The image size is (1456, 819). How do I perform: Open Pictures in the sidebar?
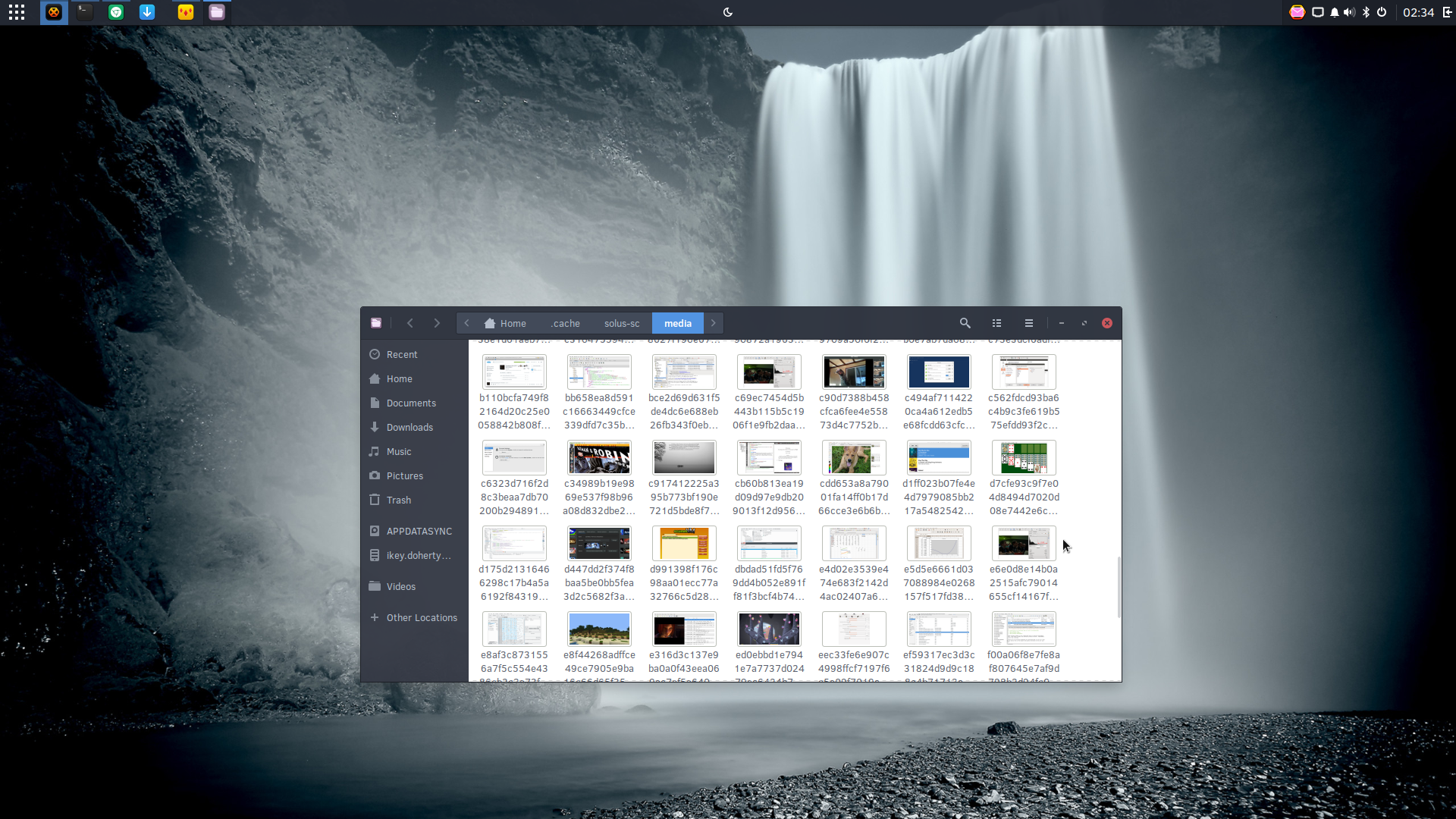(414, 475)
